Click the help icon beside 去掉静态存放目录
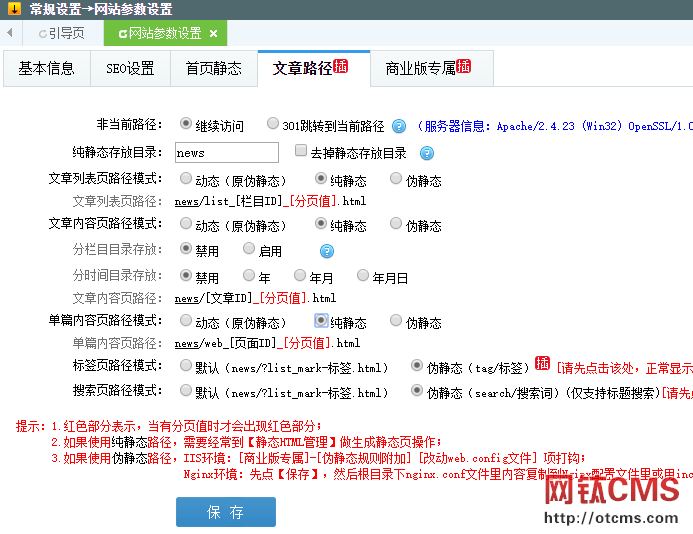The image size is (693, 534). (426, 153)
